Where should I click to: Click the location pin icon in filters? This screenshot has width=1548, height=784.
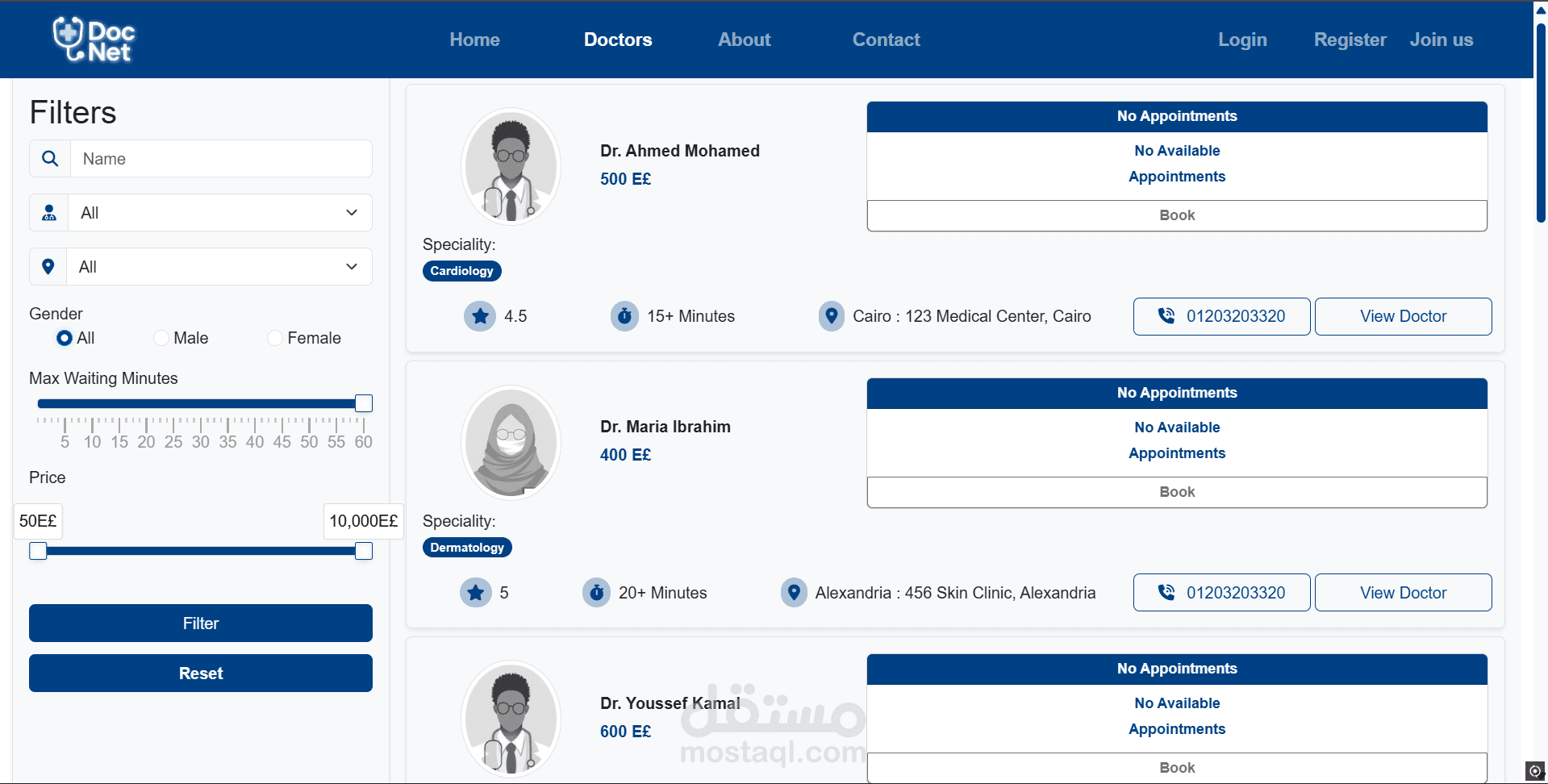pos(48,267)
